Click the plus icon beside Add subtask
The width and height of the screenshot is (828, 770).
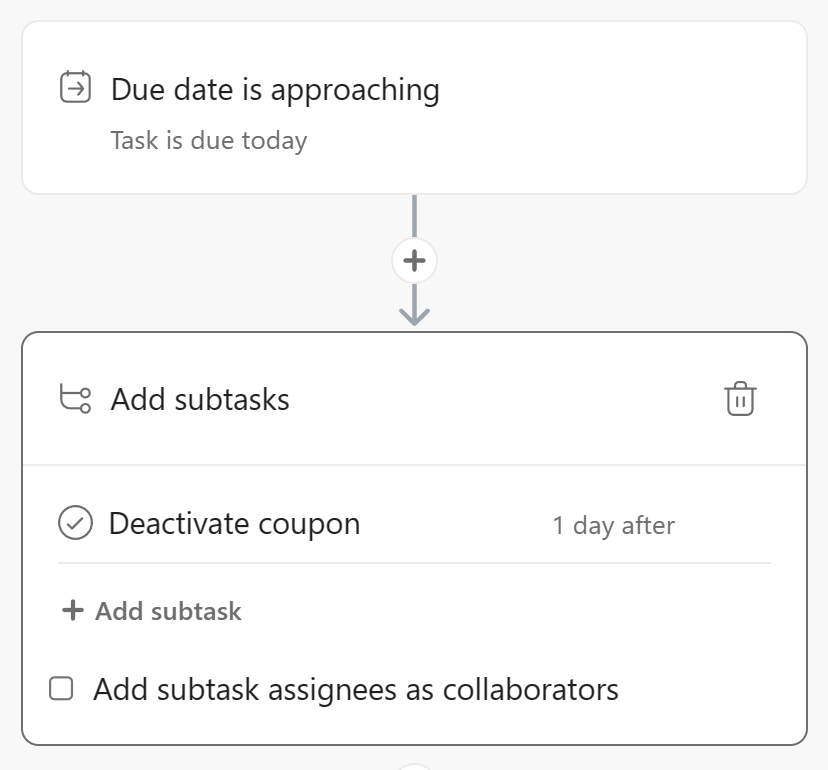pos(73,610)
